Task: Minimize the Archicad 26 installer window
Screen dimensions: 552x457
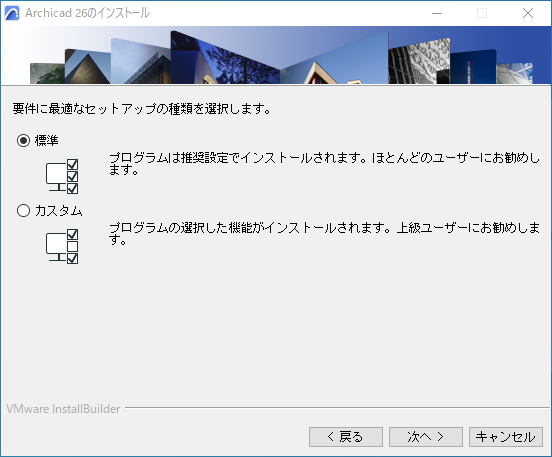Action: tap(437, 13)
